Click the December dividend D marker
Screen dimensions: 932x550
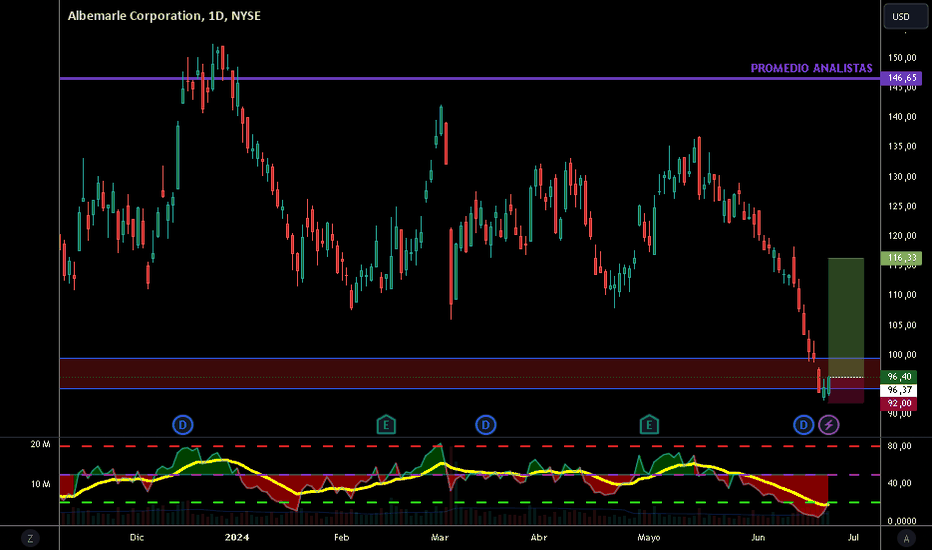(x=182, y=425)
